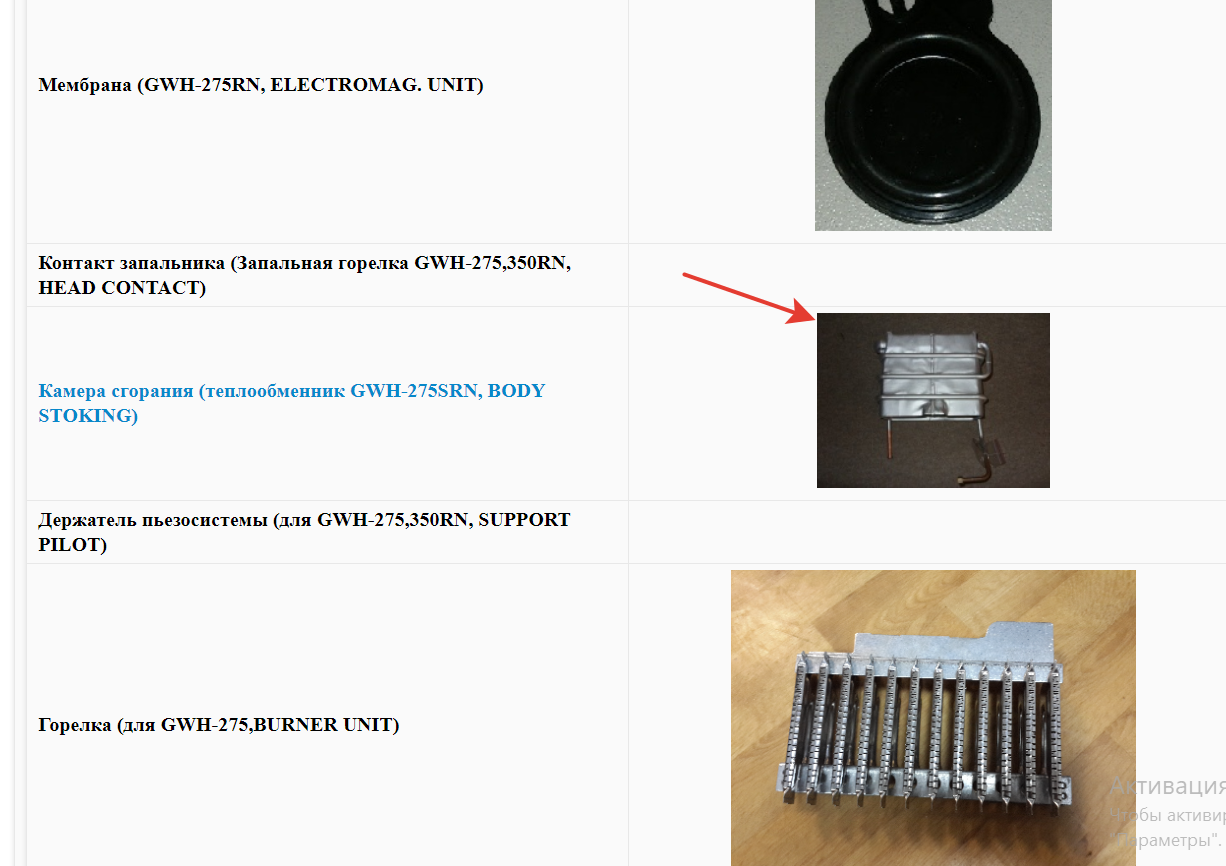Open the black membrane product photo
1226x866 pixels.
pos(933,115)
